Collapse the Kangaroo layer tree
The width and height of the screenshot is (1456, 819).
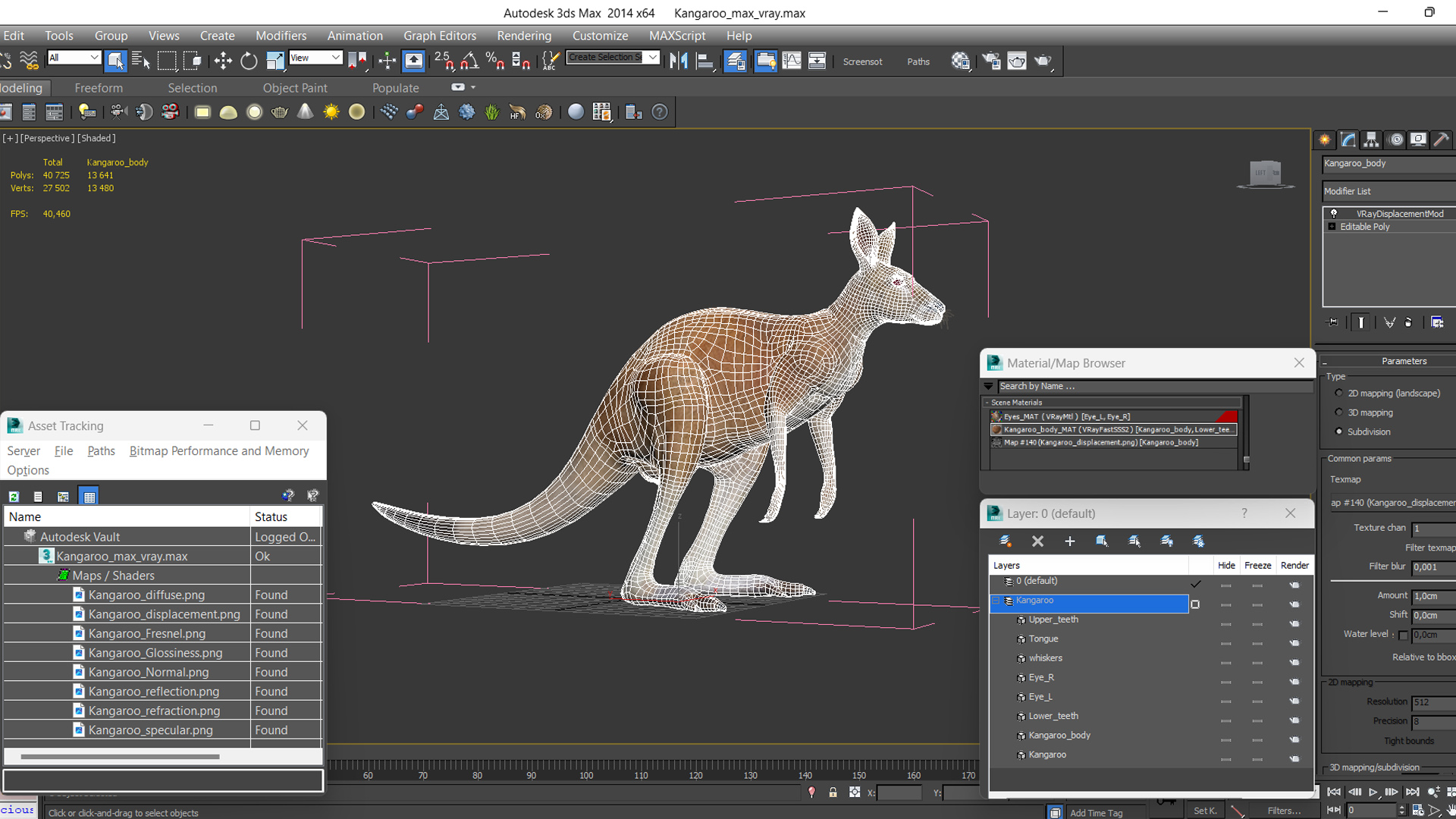point(996,601)
